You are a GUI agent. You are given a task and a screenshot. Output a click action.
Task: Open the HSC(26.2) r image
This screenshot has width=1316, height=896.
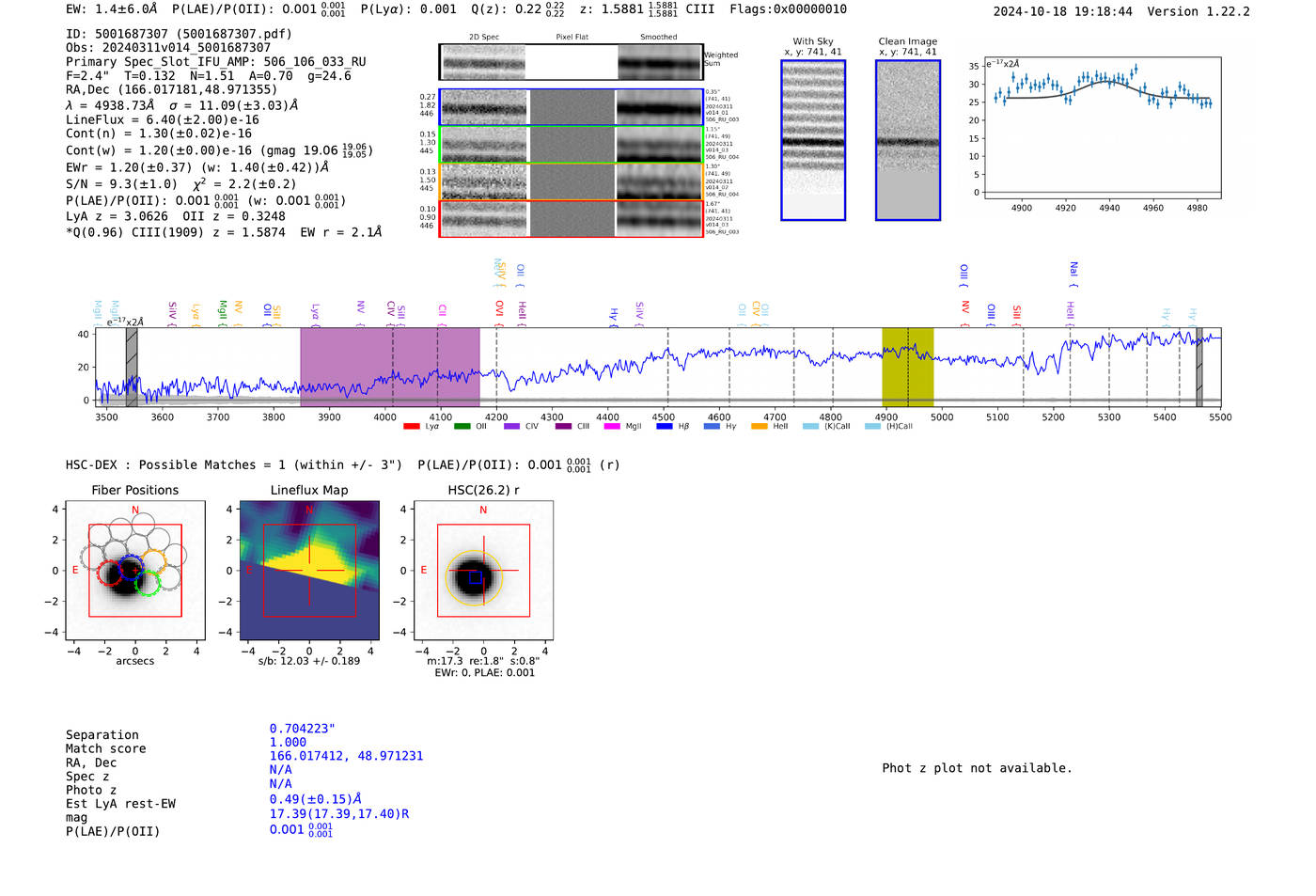(x=483, y=571)
